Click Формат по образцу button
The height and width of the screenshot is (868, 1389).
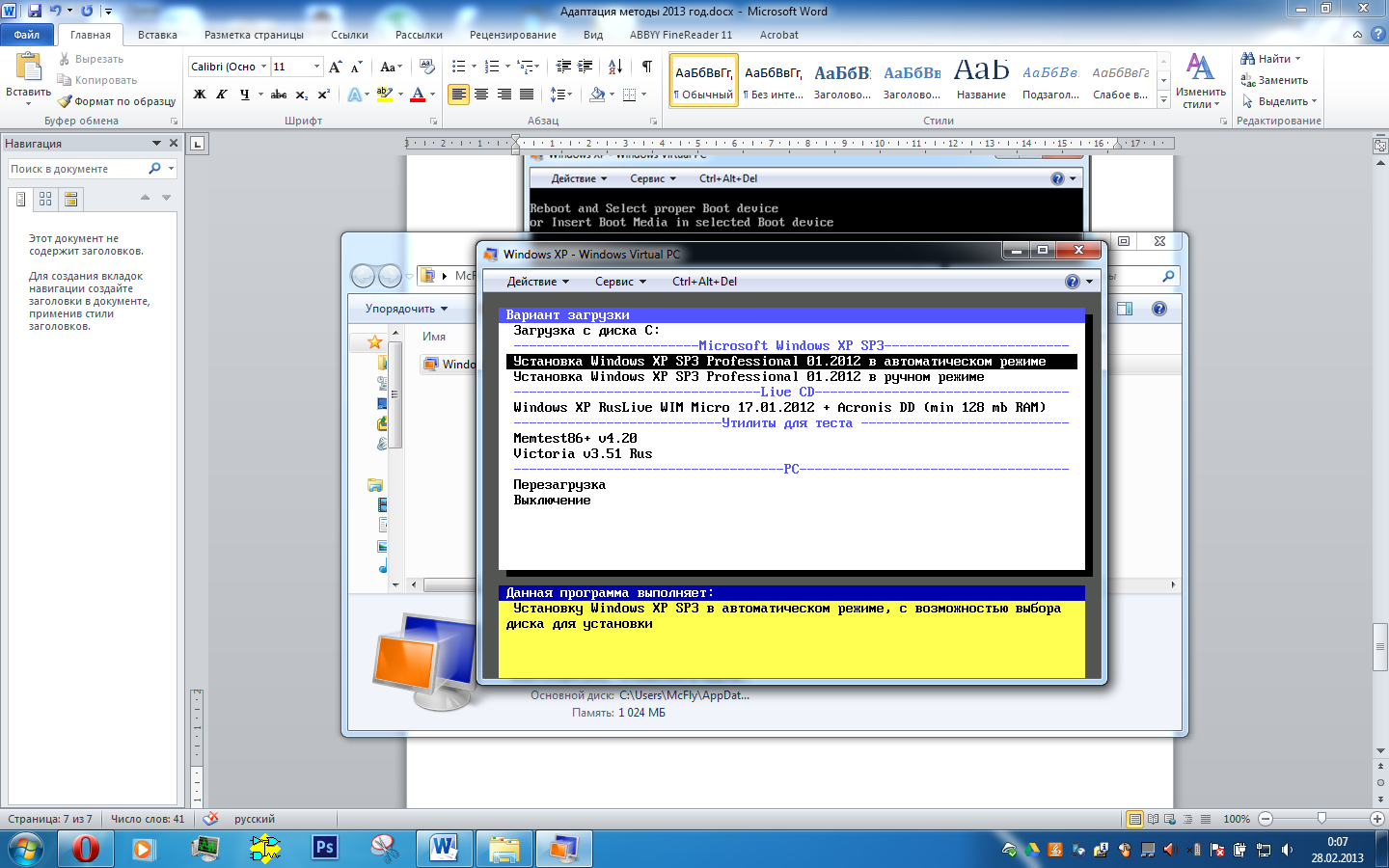tap(117, 101)
